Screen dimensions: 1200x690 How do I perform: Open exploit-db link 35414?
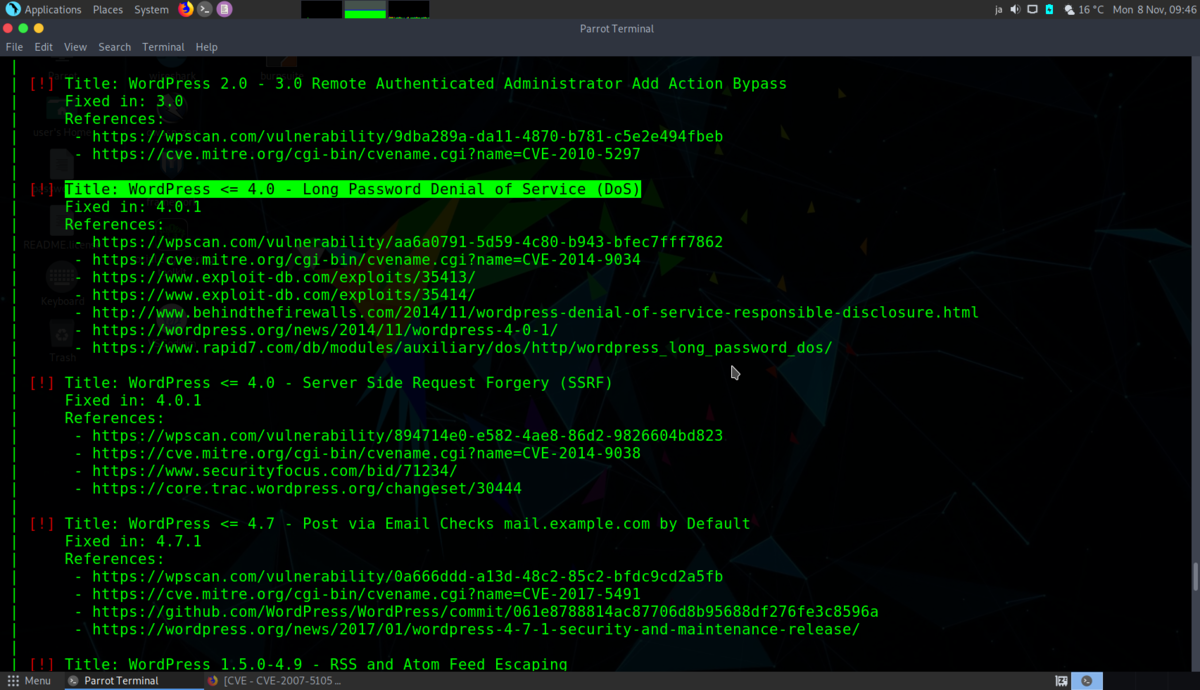[284, 295]
